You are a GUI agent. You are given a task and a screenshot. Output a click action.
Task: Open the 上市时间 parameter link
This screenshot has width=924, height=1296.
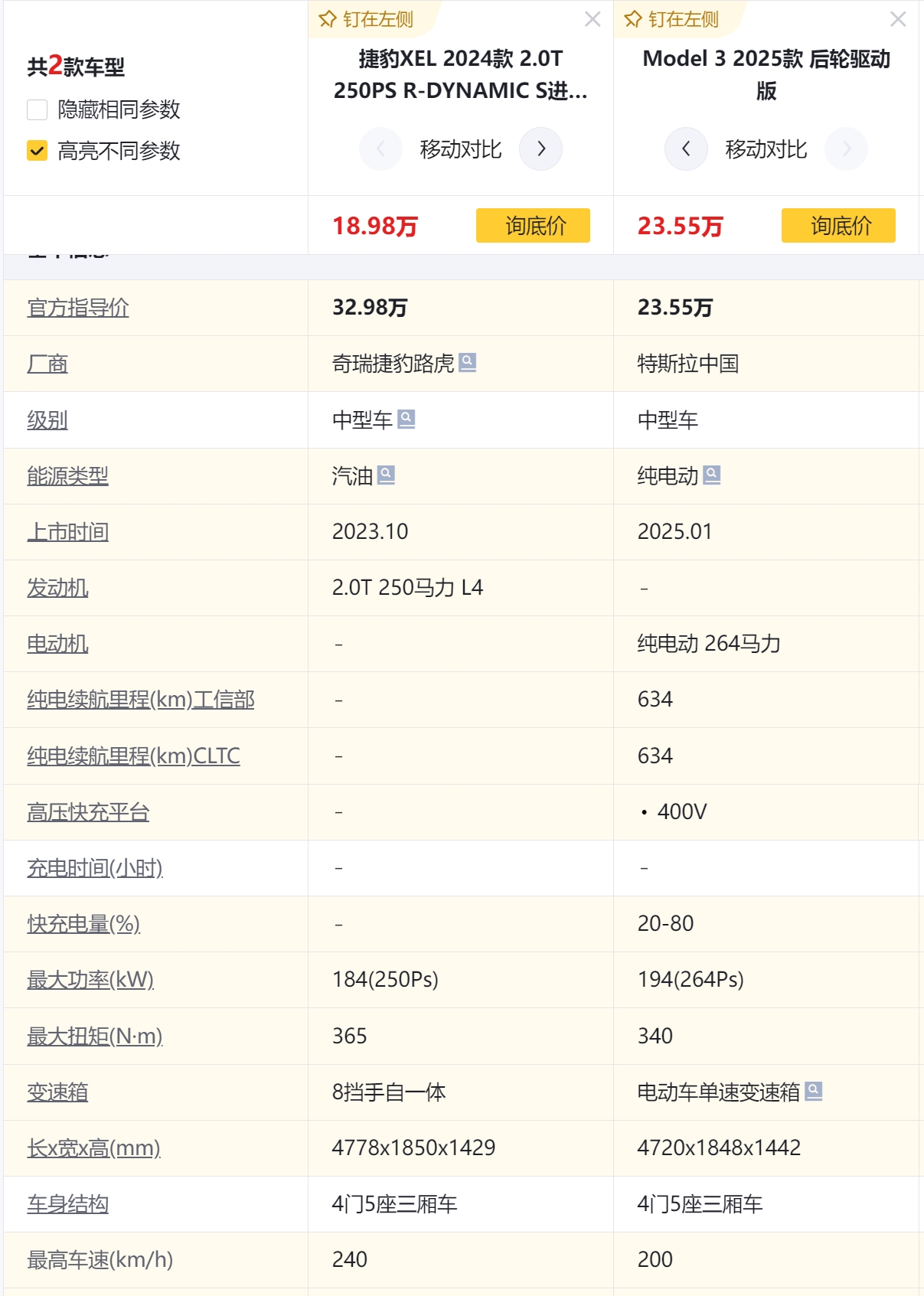pyautogui.click(x=67, y=531)
